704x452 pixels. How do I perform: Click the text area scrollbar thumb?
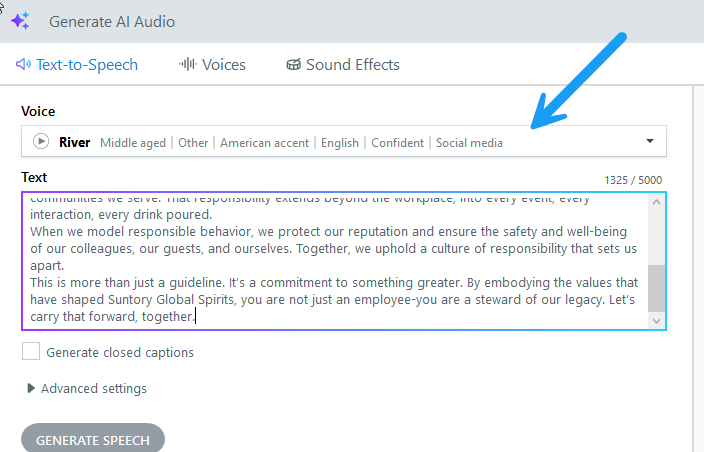(655, 288)
